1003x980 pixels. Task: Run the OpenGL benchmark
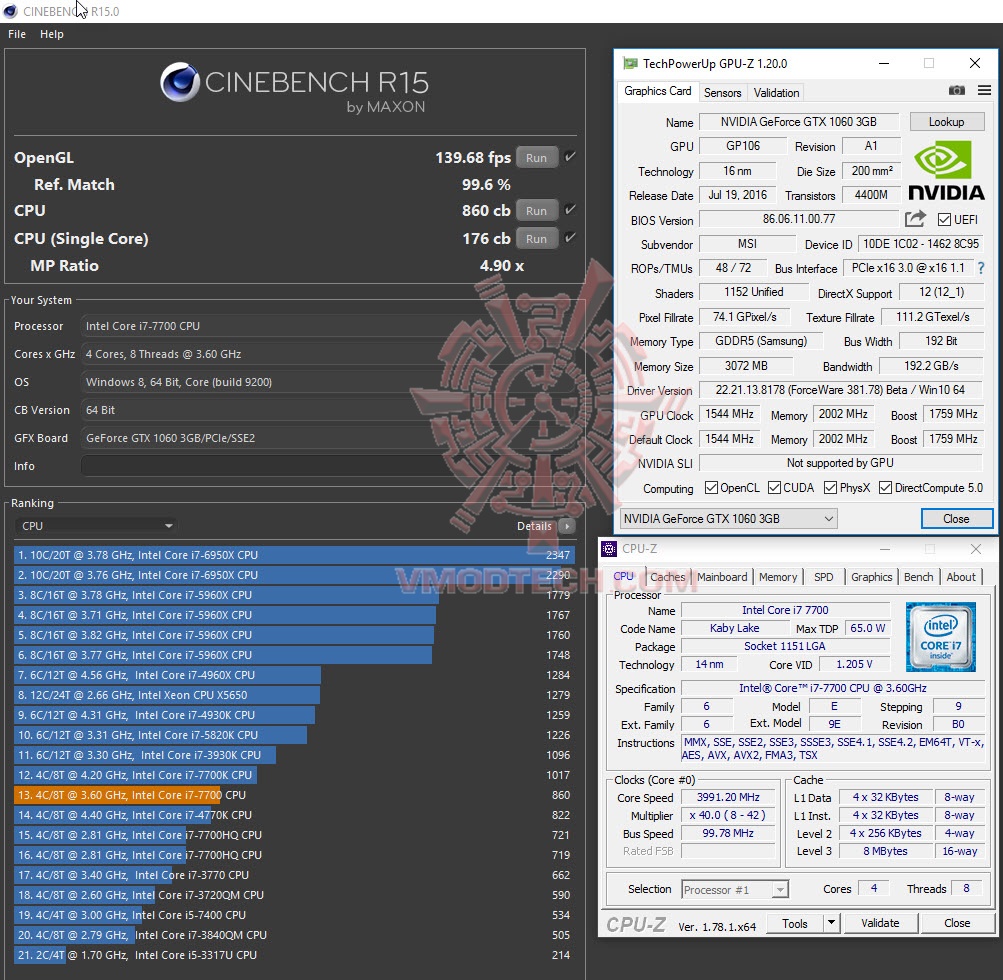point(536,157)
